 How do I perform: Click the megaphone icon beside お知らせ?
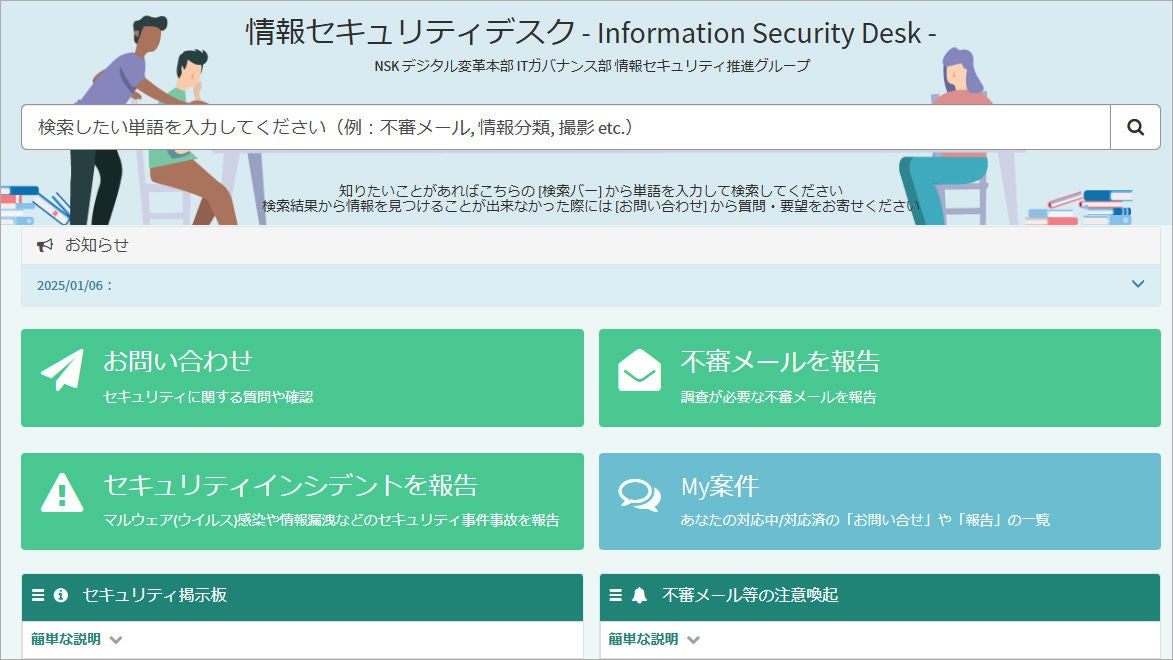pyautogui.click(x=44, y=245)
